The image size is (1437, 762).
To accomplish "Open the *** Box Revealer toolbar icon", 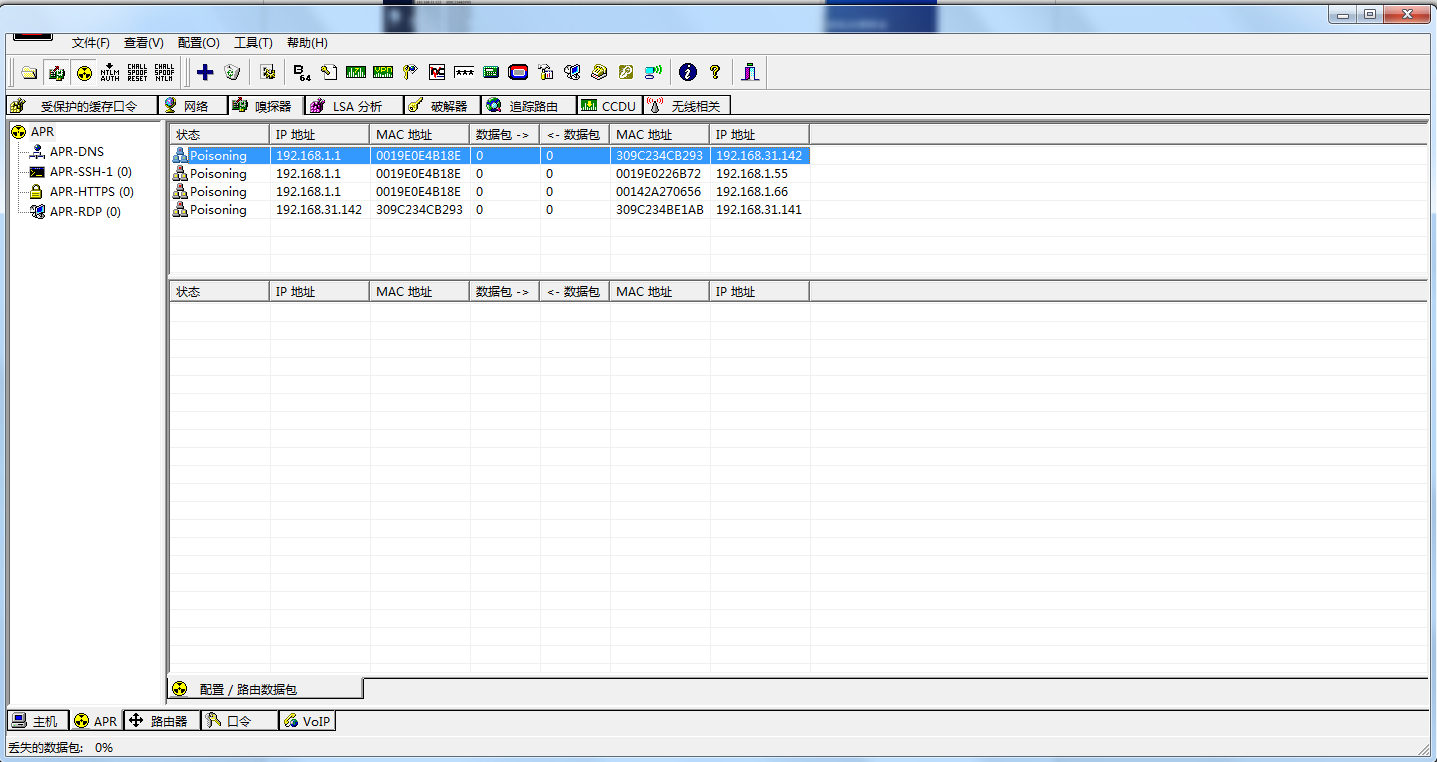I will [464, 72].
